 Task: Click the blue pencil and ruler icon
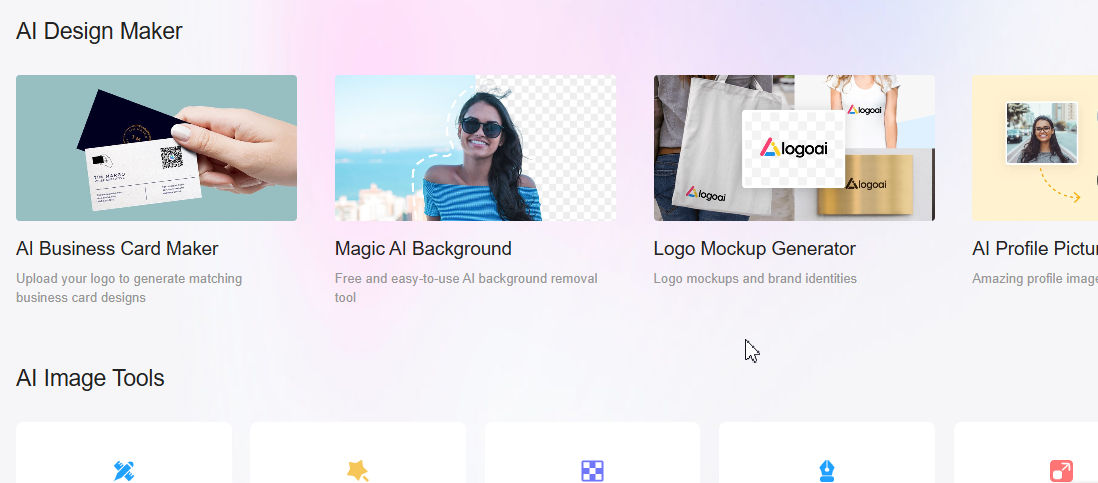124,470
